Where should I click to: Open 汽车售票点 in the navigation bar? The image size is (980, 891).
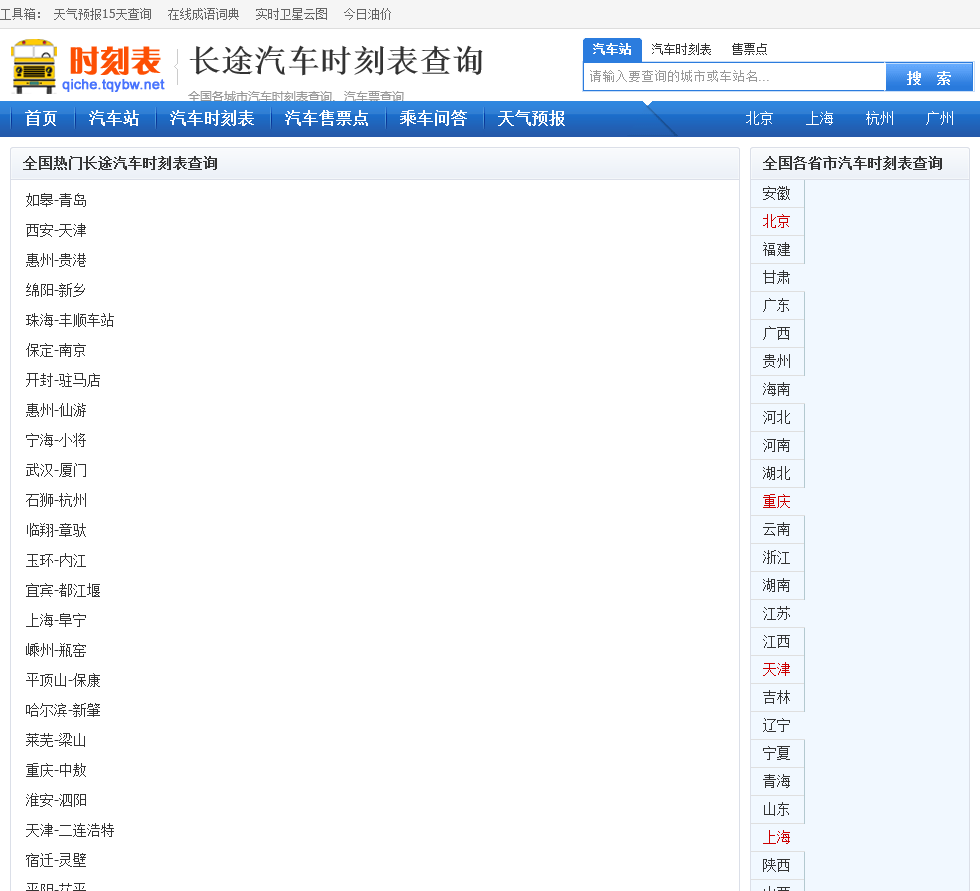click(326, 118)
